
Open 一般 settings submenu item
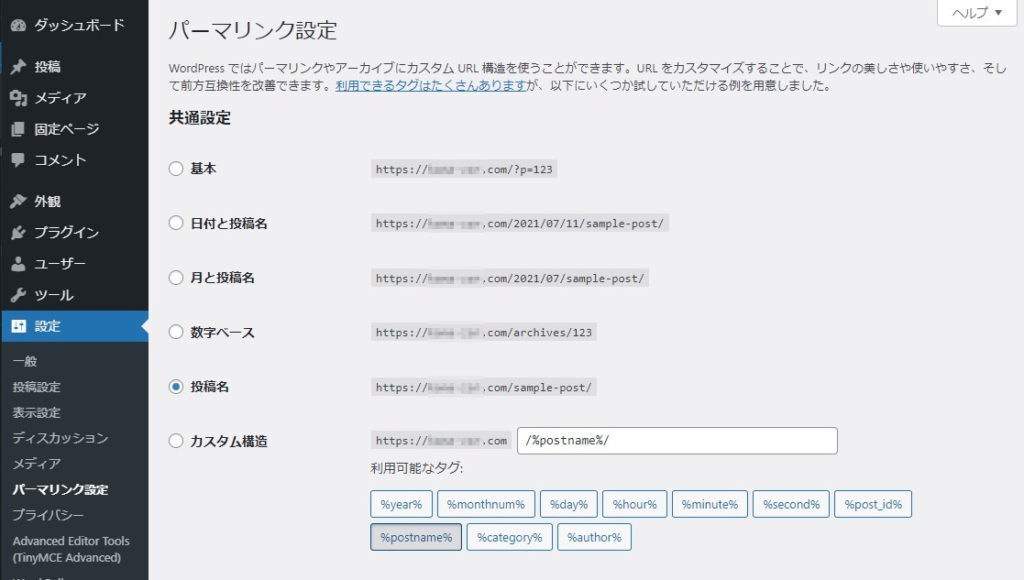(25, 361)
